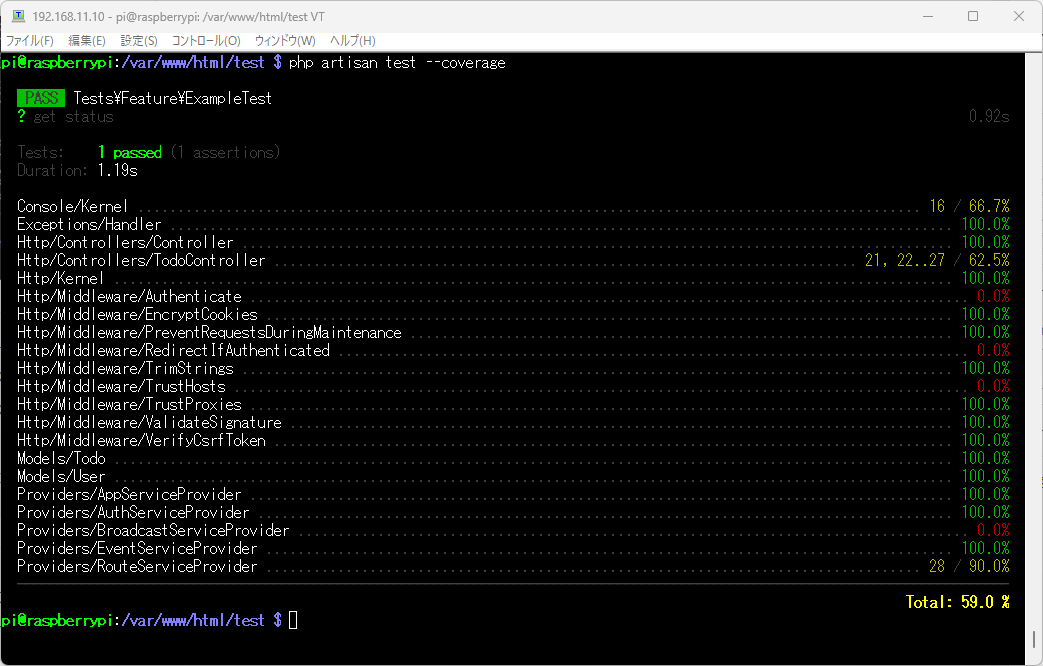This screenshot has height=666, width=1043.
Task: Click the green PASS badge
Action: pos(40,98)
